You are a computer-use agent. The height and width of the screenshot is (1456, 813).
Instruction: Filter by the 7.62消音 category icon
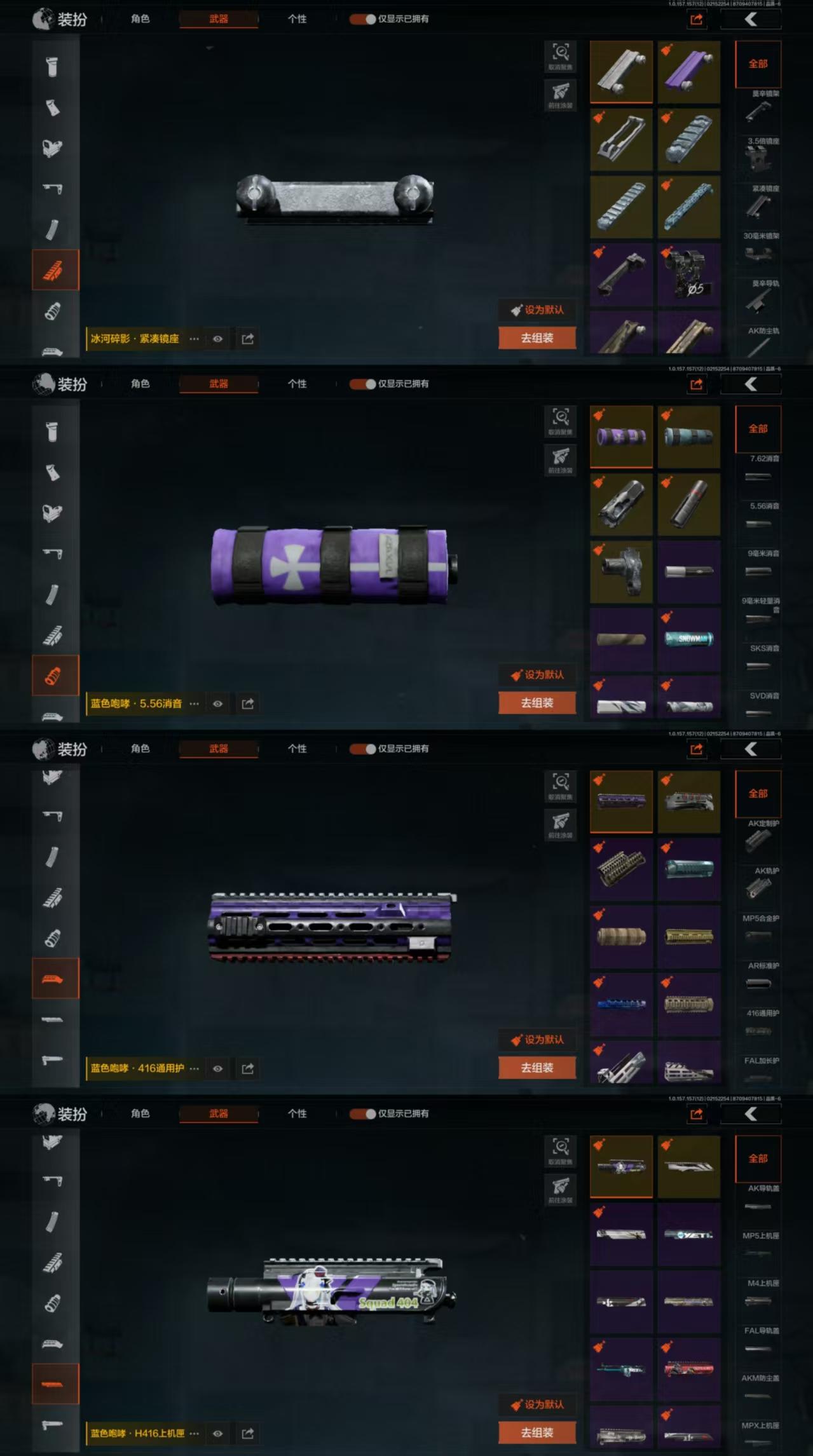[758, 469]
